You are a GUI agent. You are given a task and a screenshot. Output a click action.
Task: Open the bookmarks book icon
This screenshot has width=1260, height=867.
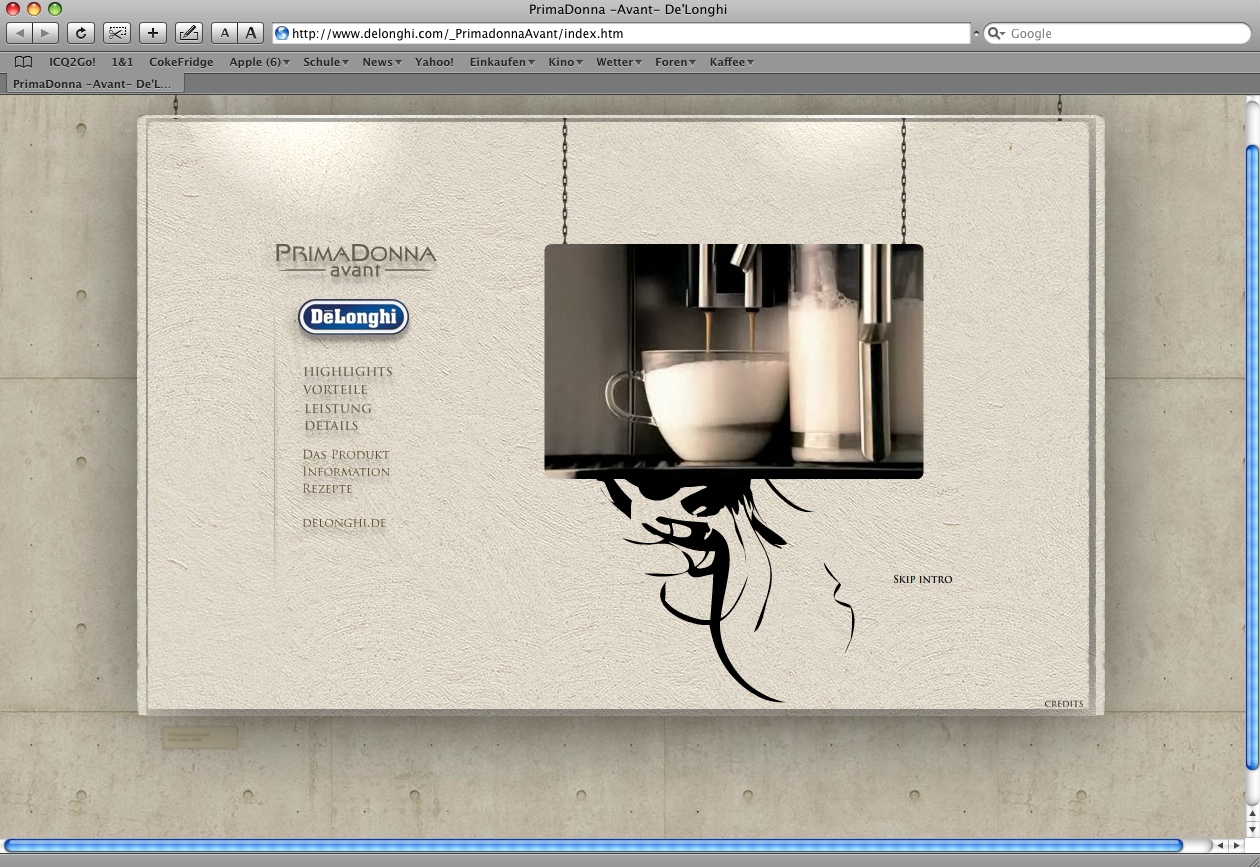coord(23,62)
